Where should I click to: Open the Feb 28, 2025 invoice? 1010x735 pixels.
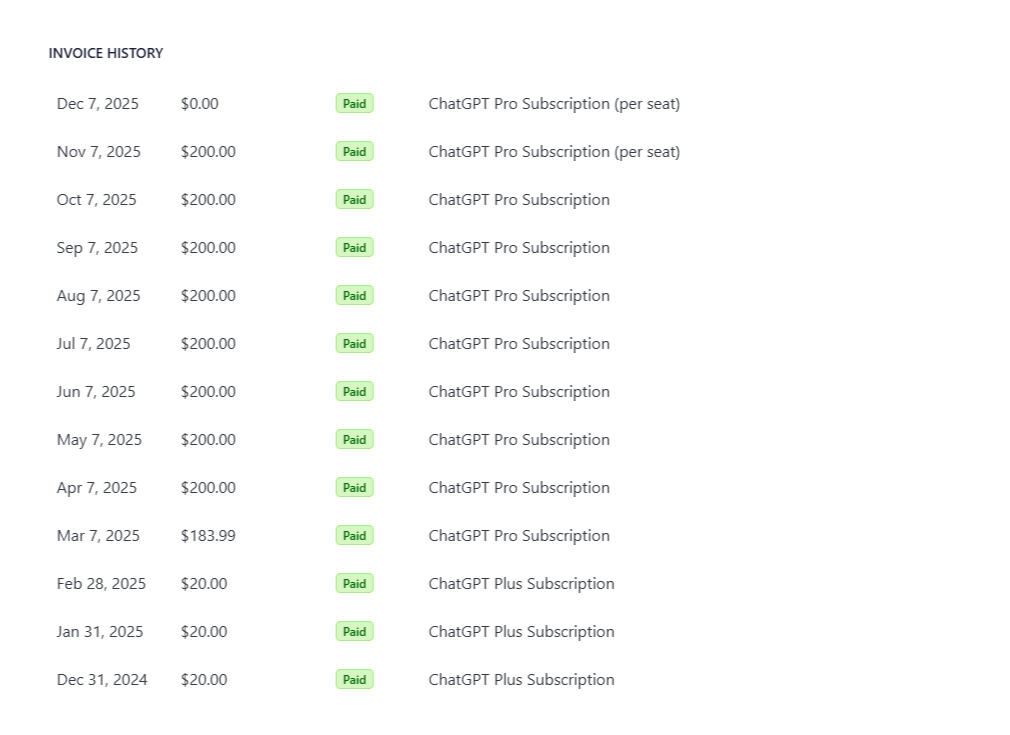[x=101, y=584]
